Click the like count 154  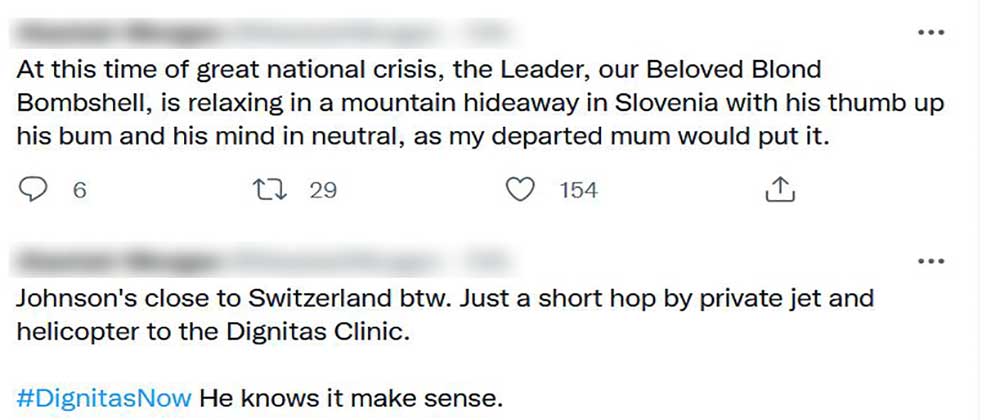coord(578,190)
